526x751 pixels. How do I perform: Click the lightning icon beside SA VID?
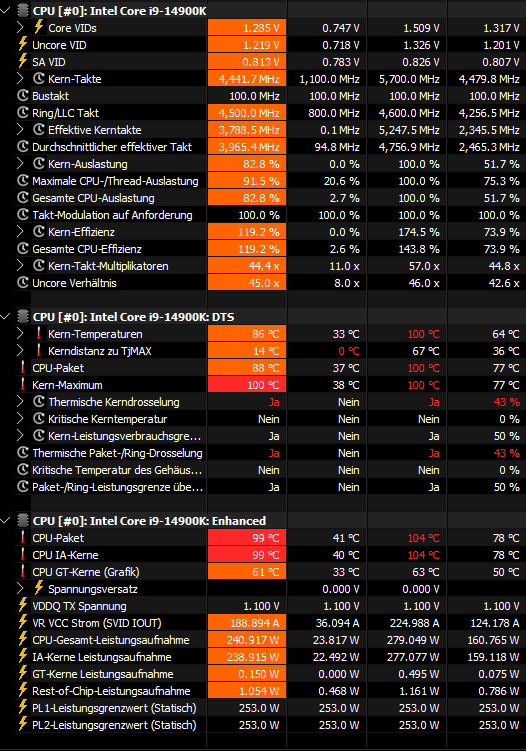[23, 61]
